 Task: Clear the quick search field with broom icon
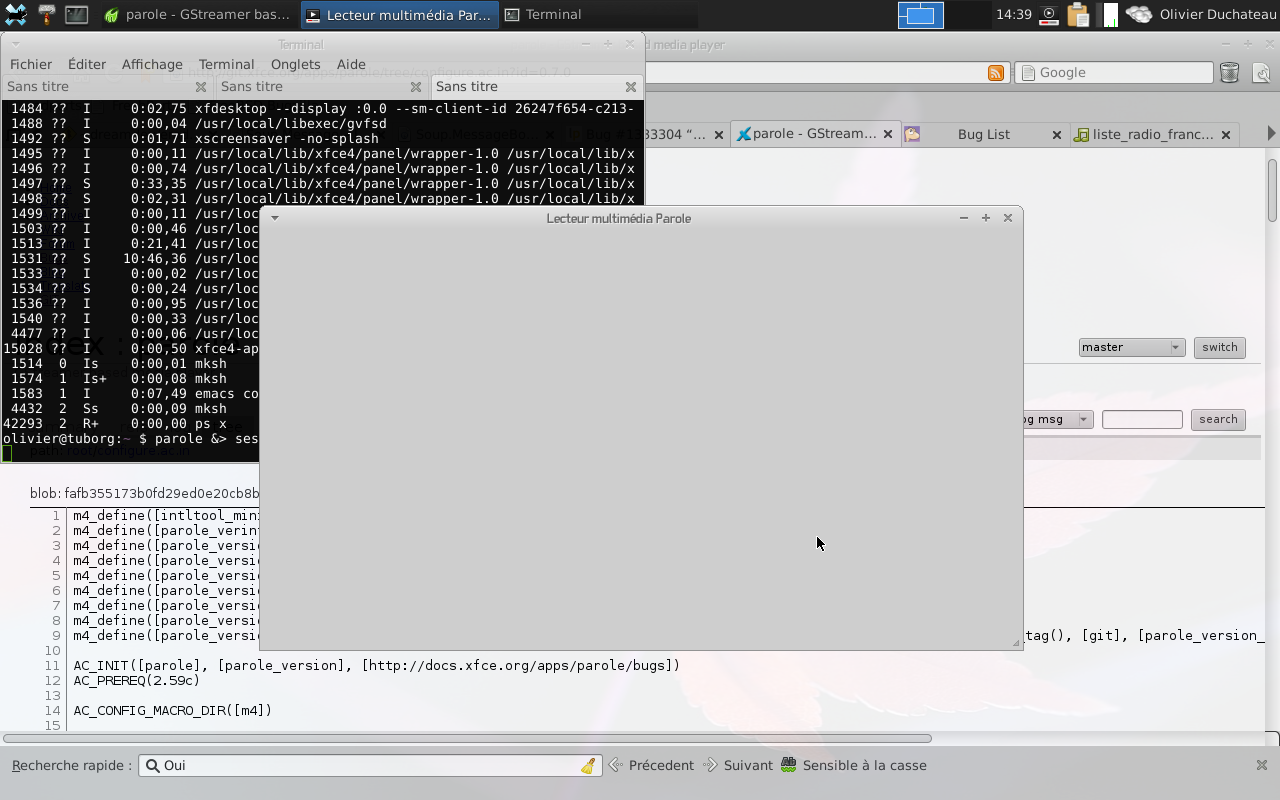point(588,766)
